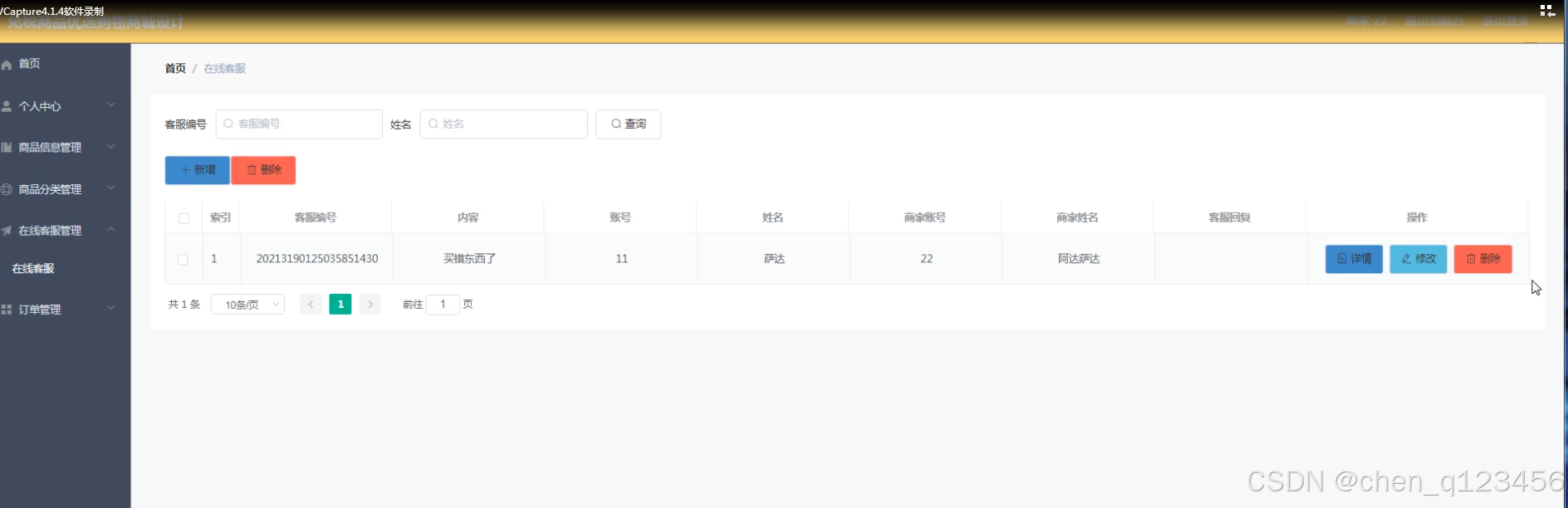Click the 商家账号 column header
The height and width of the screenshot is (508, 1568).
[925, 217]
